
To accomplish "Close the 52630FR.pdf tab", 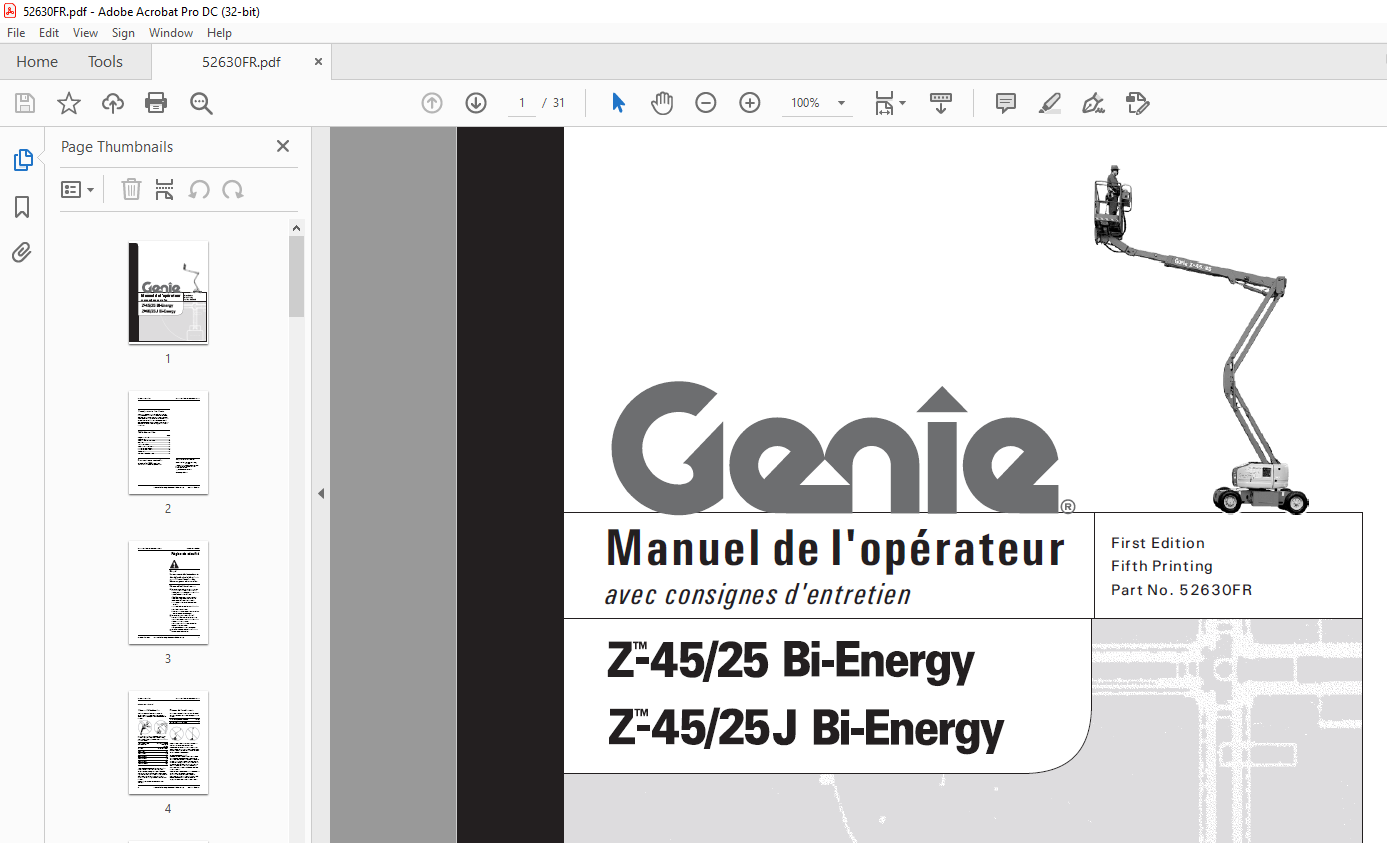I will click(318, 62).
